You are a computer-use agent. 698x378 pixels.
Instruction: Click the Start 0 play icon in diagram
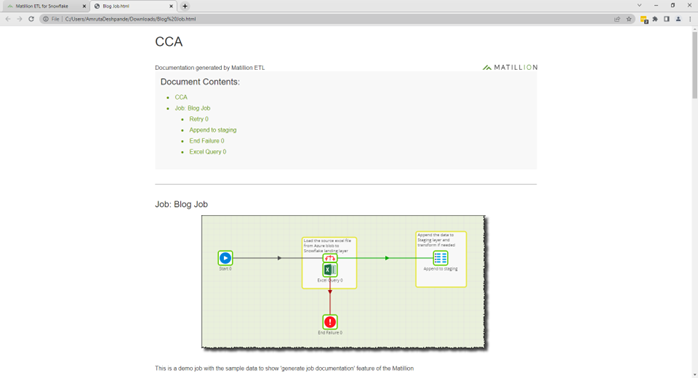coord(225,258)
